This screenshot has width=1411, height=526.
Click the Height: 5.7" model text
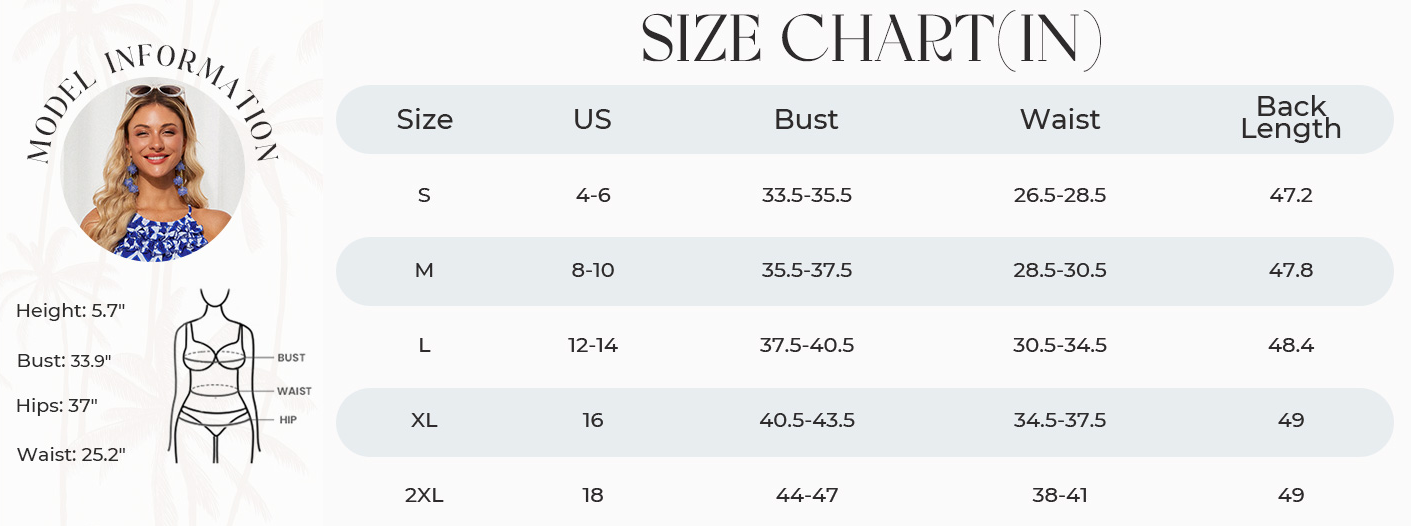click(x=70, y=311)
